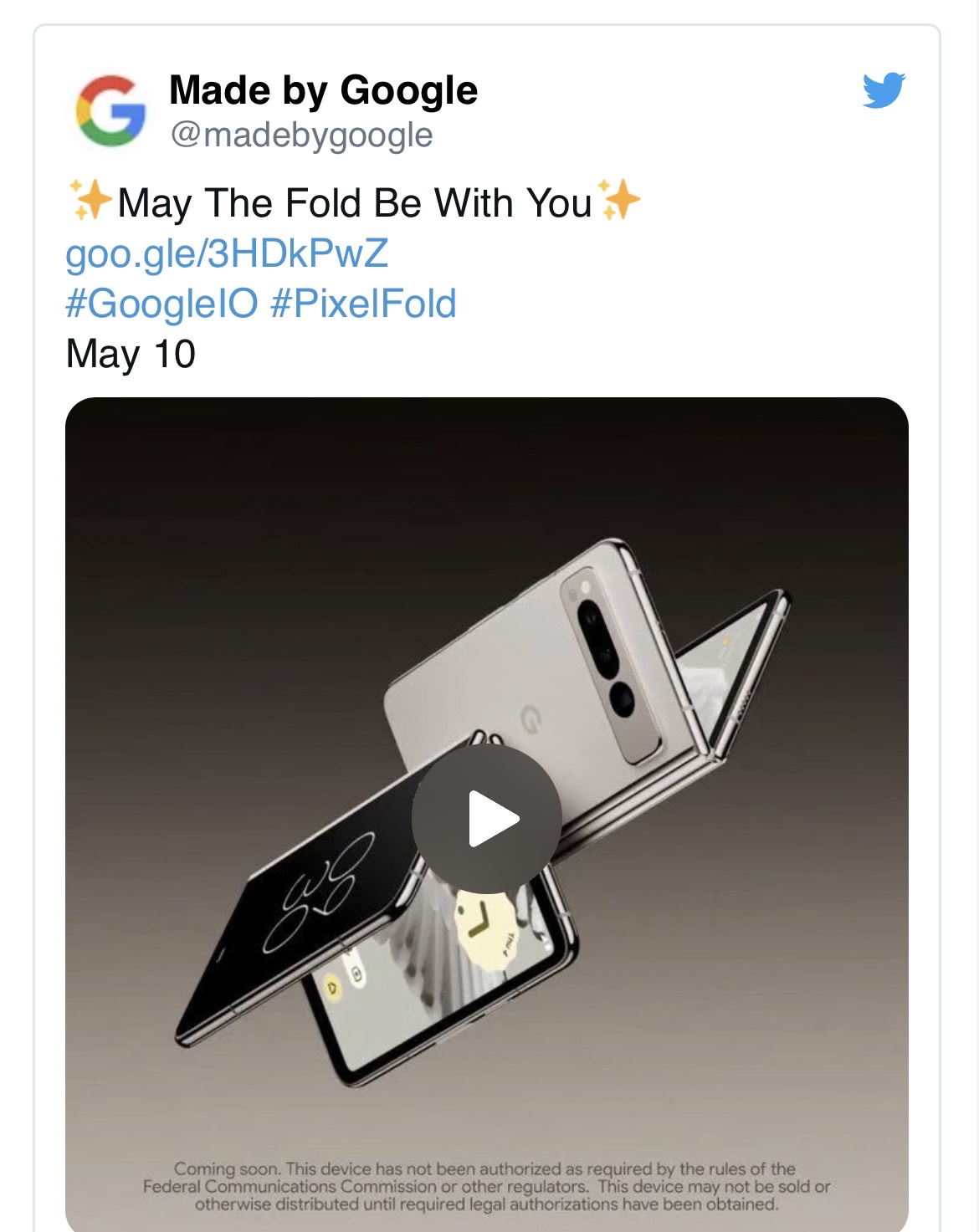Click the @madebygoogle handle
The width and height of the screenshot is (979, 1232).
click(301, 135)
